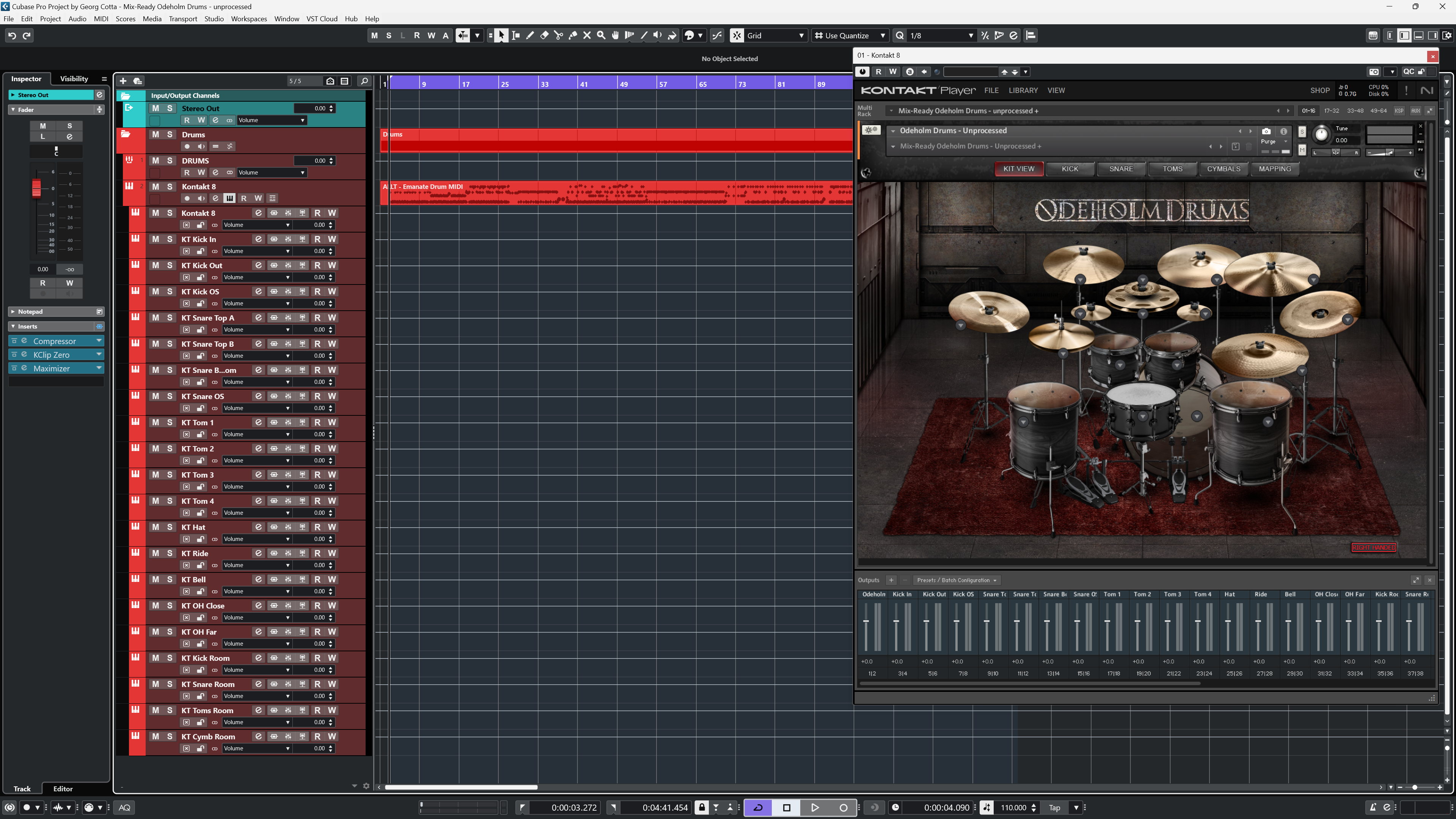Mute the KT Kick In track
The height and width of the screenshot is (819, 1456).
click(155, 239)
